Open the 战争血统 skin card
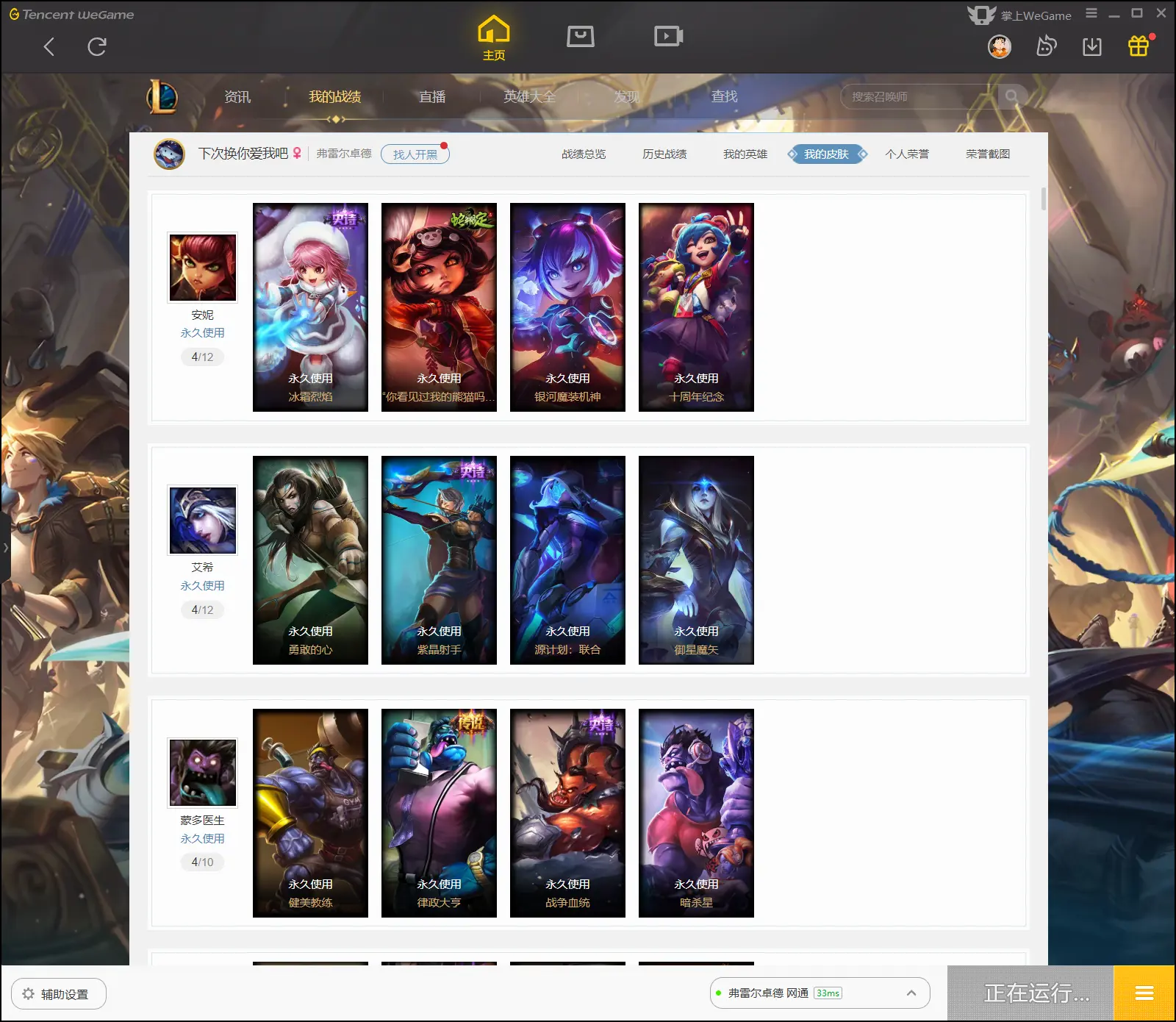 coord(567,813)
